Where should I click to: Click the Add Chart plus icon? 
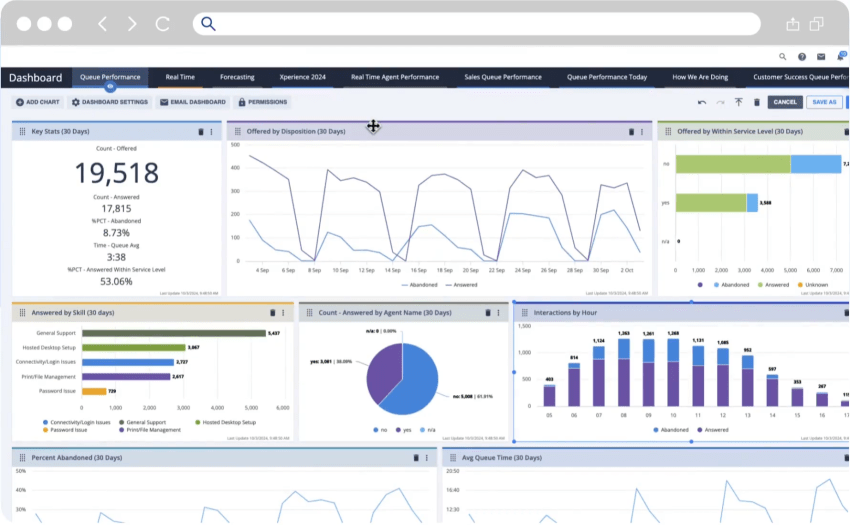coord(19,102)
